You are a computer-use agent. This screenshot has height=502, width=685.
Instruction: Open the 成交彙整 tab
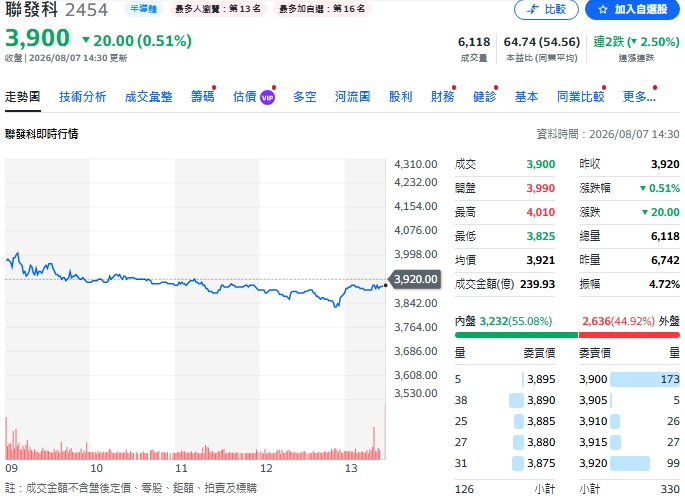149,97
